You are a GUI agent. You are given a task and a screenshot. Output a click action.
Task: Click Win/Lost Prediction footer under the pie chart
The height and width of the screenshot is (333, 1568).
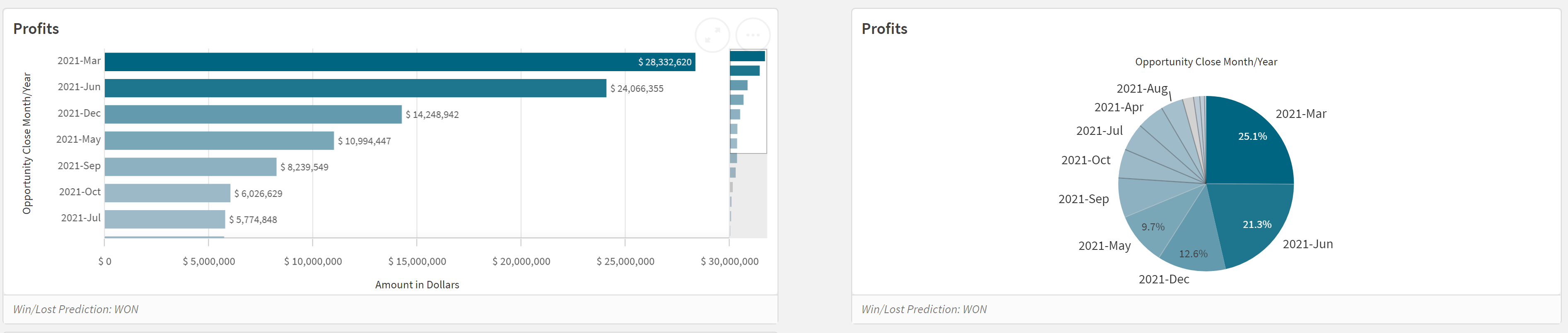click(x=923, y=309)
